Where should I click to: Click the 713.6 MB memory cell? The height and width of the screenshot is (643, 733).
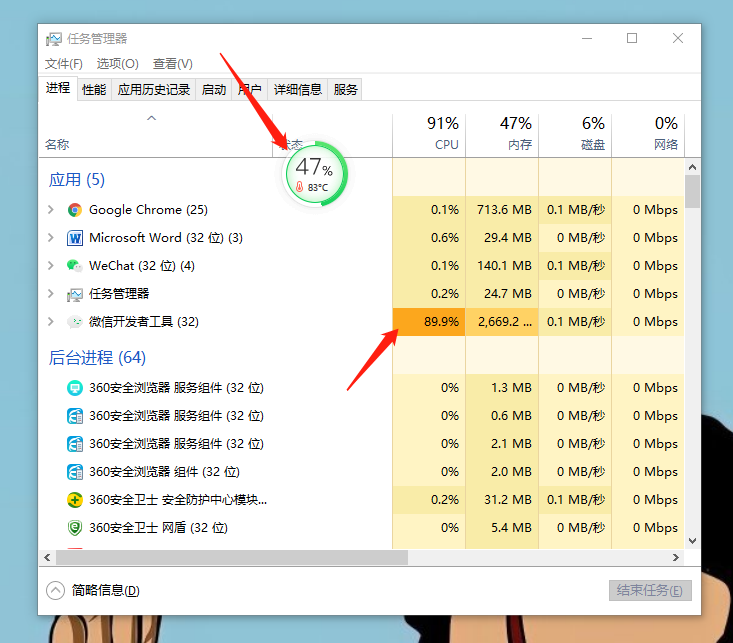pyautogui.click(x=502, y=210)
